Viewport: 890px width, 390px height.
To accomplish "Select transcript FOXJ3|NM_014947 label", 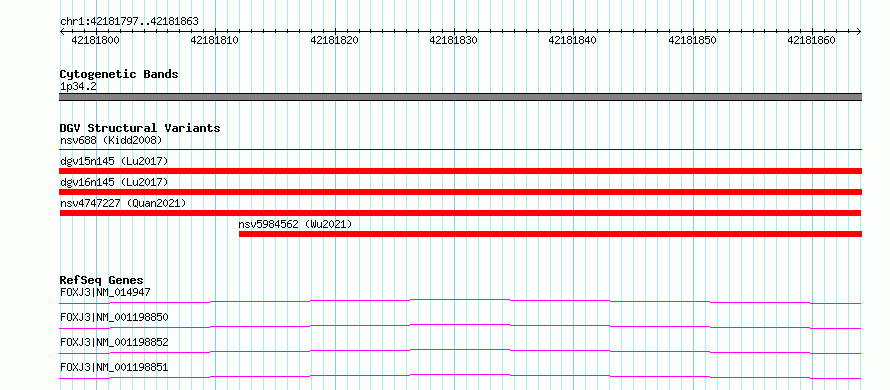I will (x=105, y=292).
